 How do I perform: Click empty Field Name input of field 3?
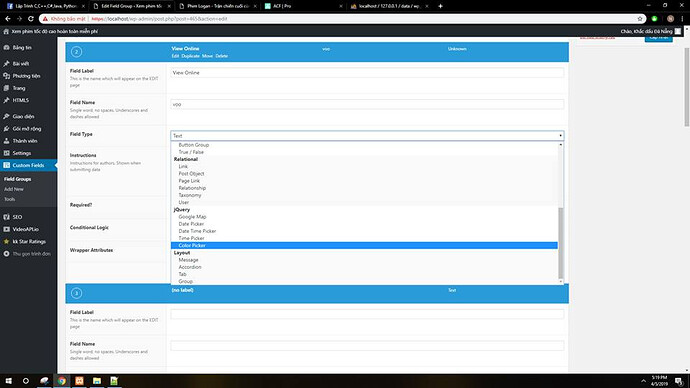(x=367, y=346)
